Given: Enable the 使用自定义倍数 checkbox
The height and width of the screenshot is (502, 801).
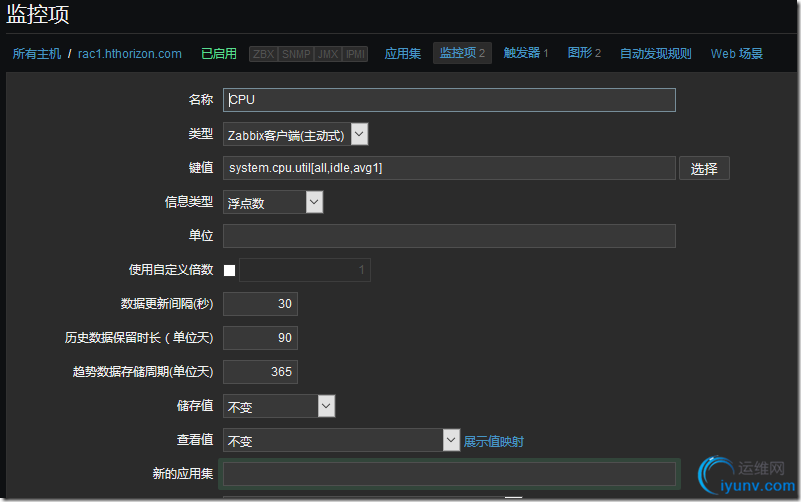Looking at the screenshot, I should point(229,270).
